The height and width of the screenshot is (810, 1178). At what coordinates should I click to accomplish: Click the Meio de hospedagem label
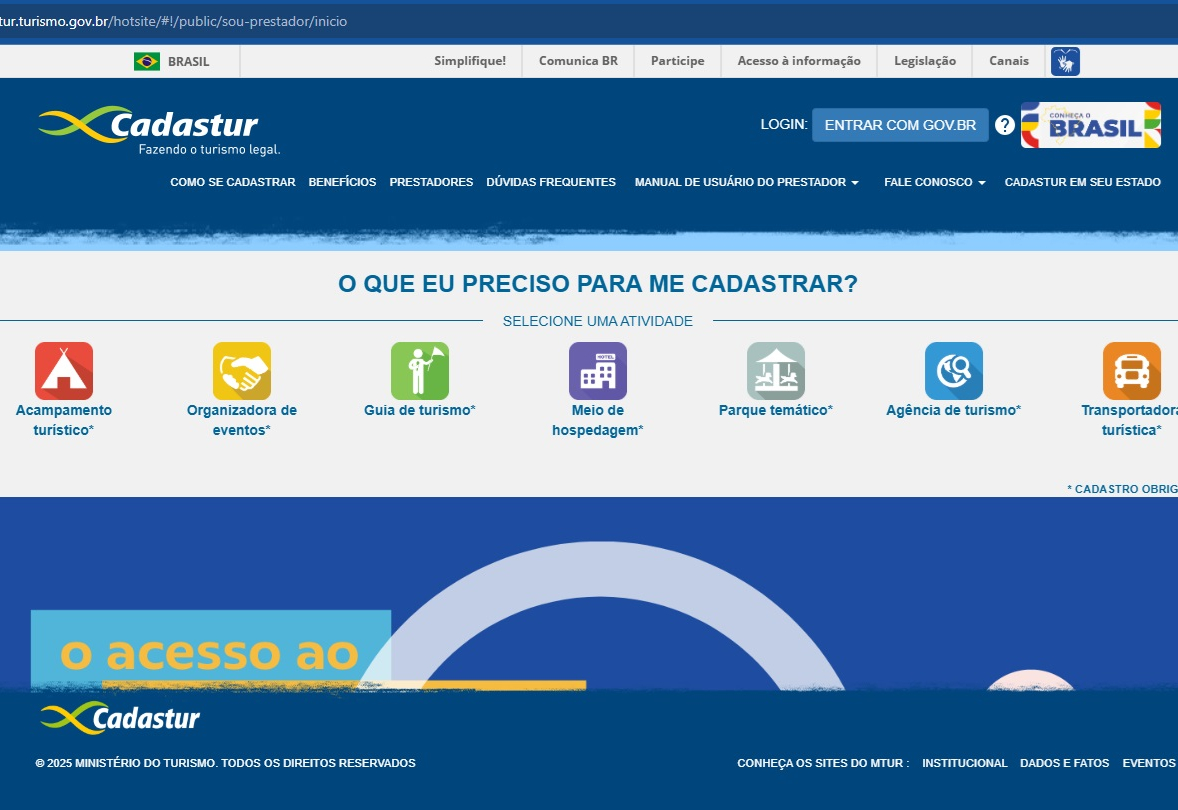tap(598, 420)
